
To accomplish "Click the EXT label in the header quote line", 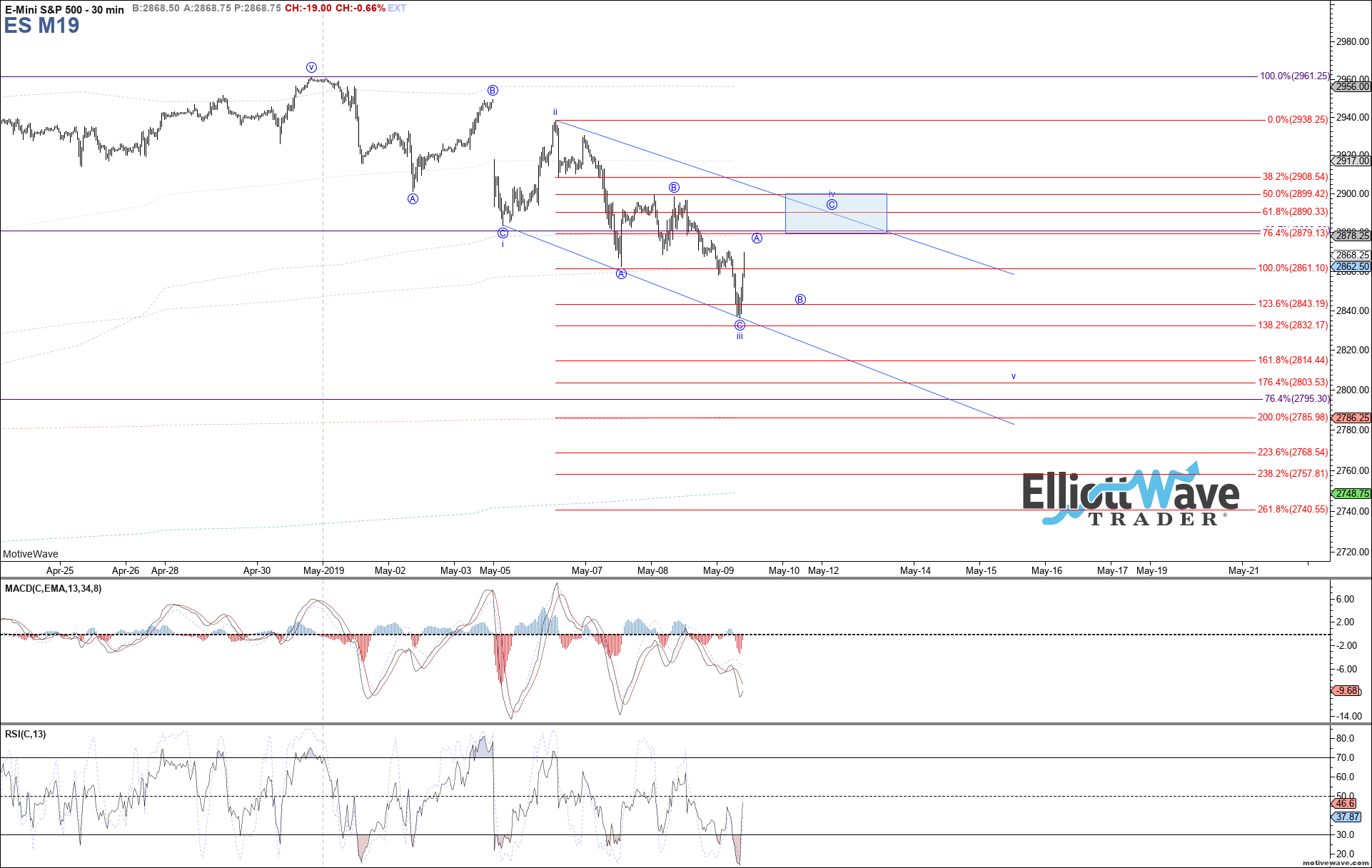I will coord(397,8).
